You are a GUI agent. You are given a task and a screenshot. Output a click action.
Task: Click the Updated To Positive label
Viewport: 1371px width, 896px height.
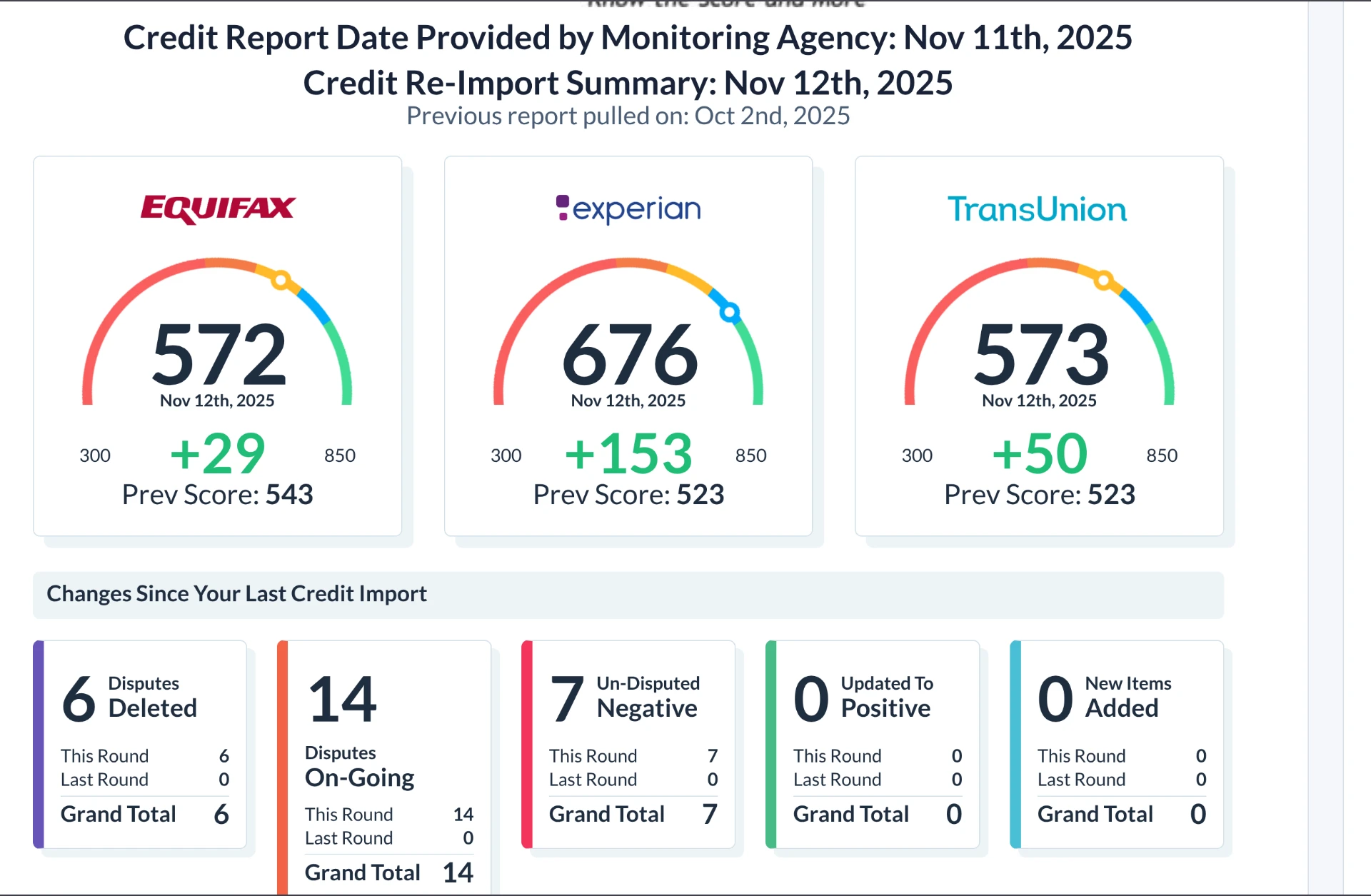(887, 697)
